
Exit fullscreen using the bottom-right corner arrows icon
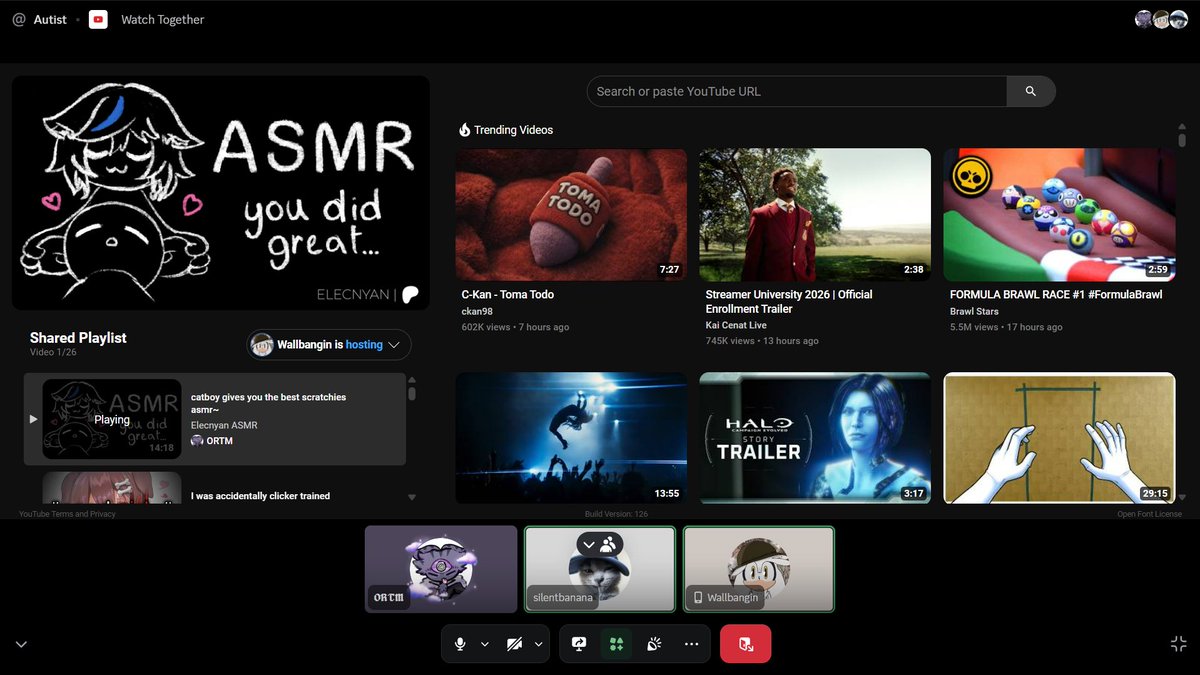click(1178, 644)
